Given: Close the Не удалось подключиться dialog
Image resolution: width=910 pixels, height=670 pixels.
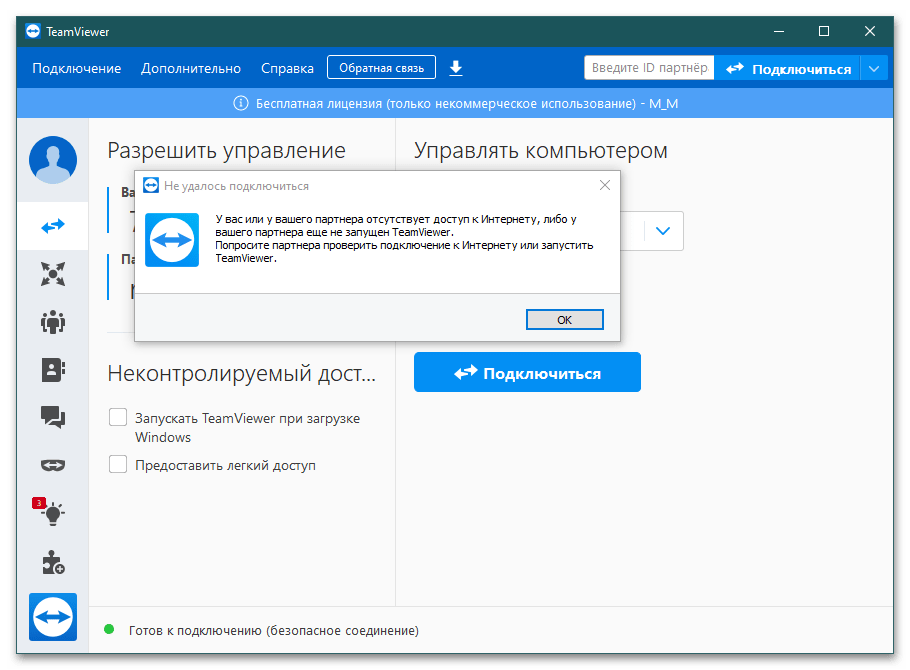Looking at the screenshot, I should (605, 185).
